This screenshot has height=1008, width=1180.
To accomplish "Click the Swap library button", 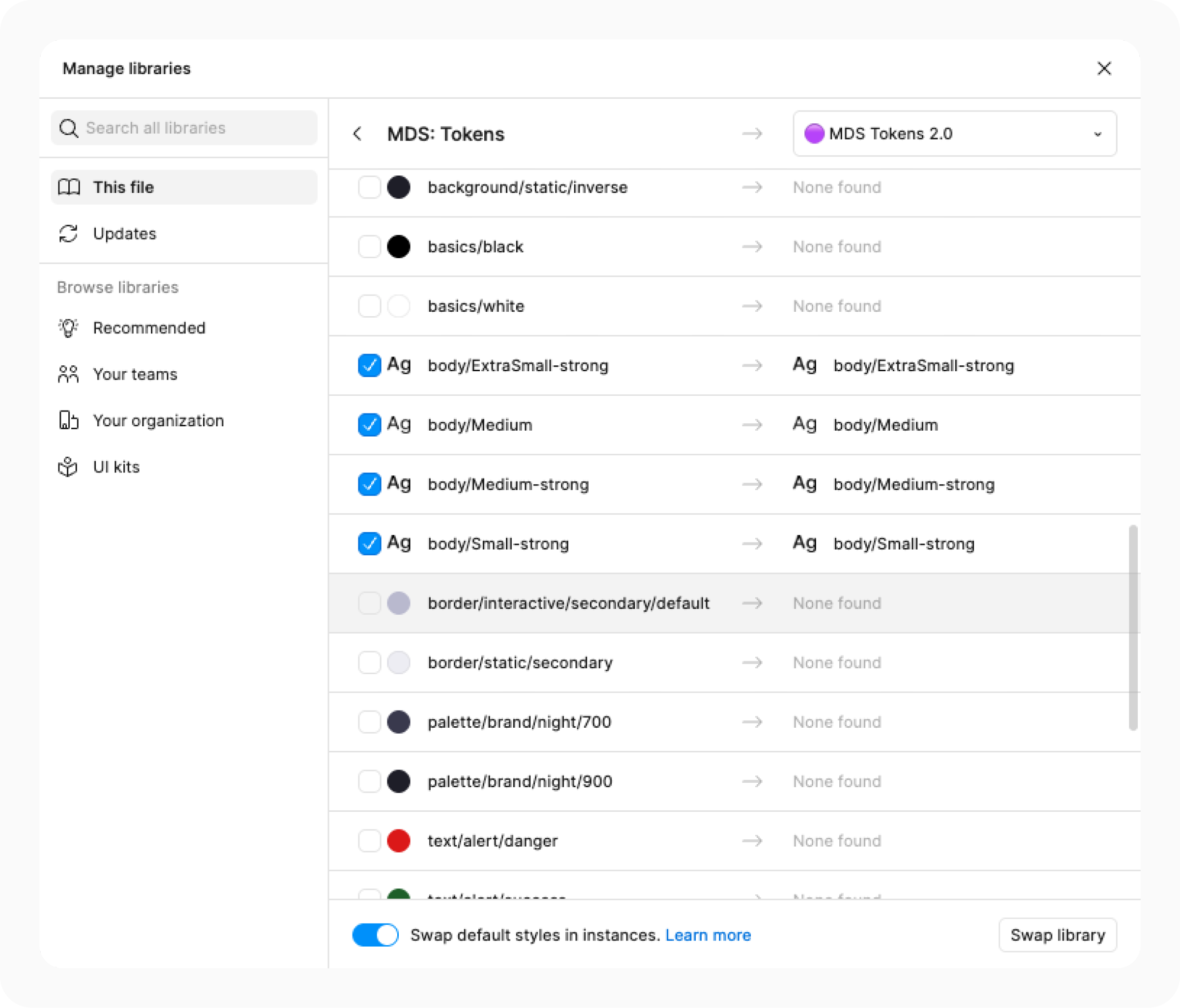I will 1058,935.
